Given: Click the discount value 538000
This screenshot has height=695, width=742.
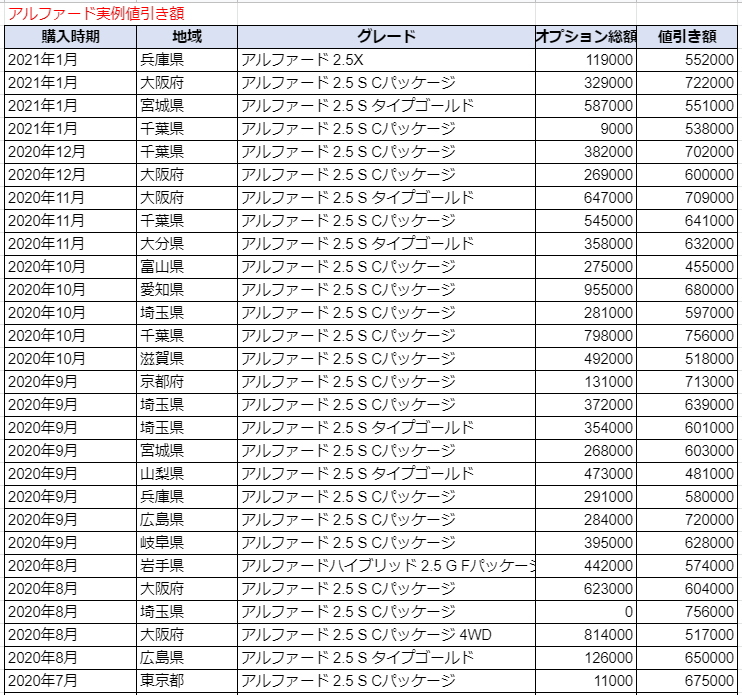Looking at the screenshot, I should tap(687, 129).
